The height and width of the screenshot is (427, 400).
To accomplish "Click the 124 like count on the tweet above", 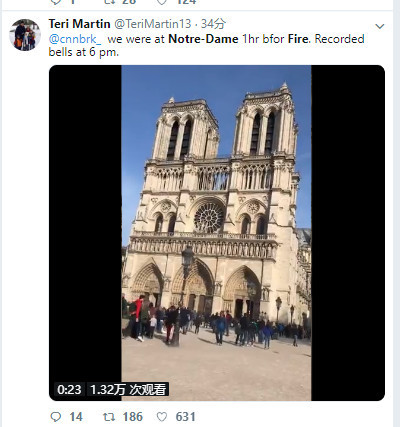I will click(x=185, y=2).
